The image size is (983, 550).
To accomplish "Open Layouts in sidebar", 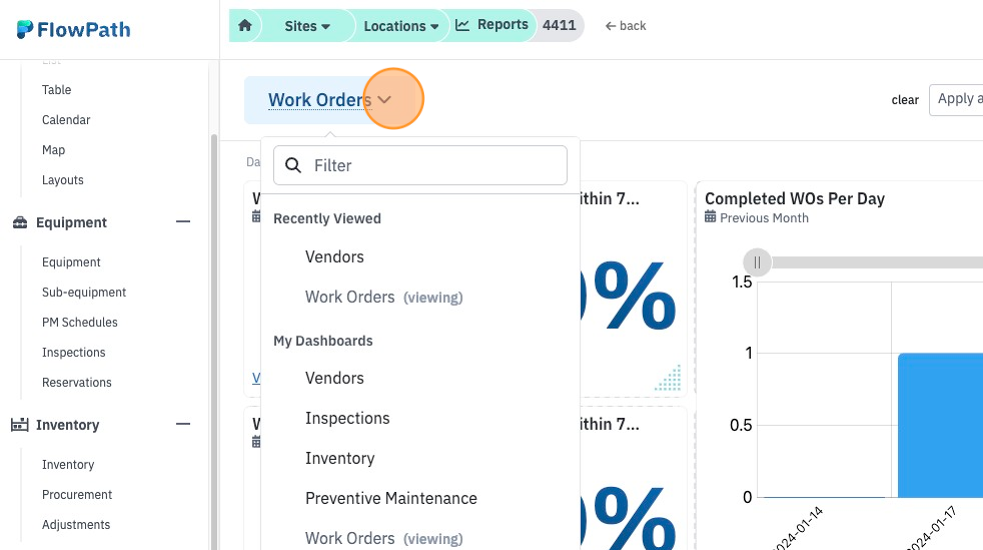I will click(63, 180).
